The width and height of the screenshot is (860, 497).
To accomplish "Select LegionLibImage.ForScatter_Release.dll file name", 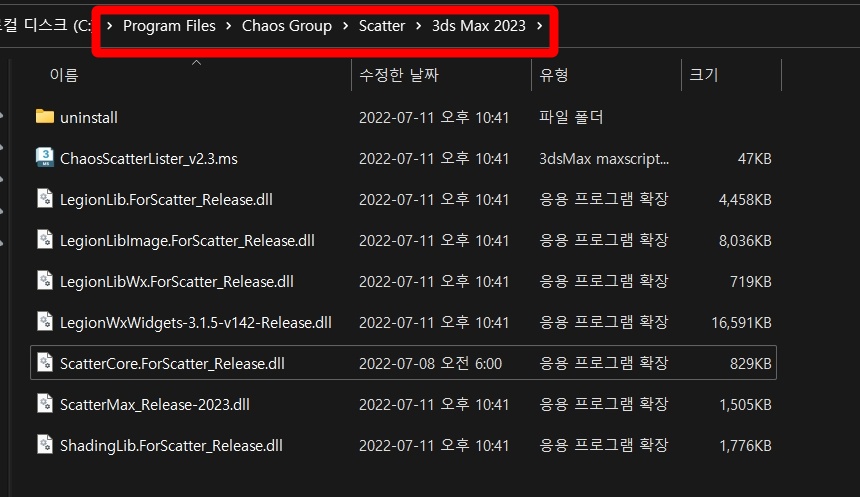I will (188, 241).
